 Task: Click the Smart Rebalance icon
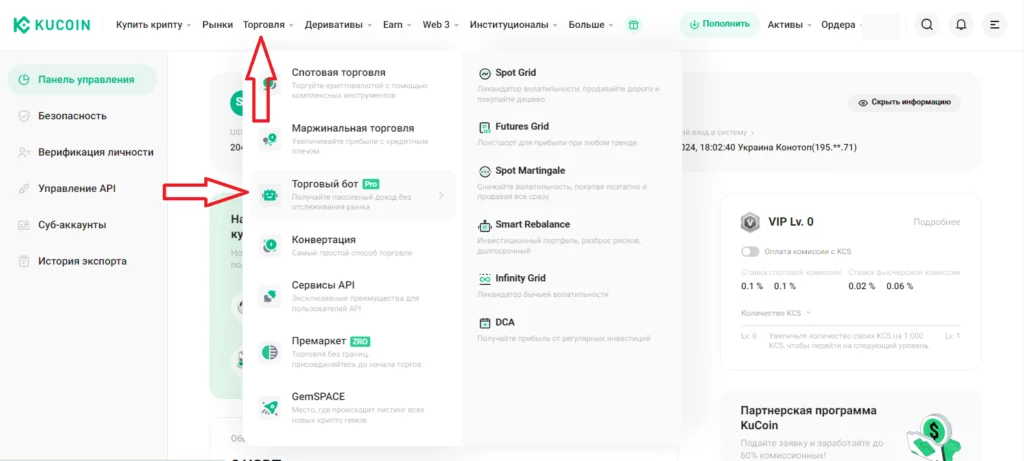click(485, 225)
